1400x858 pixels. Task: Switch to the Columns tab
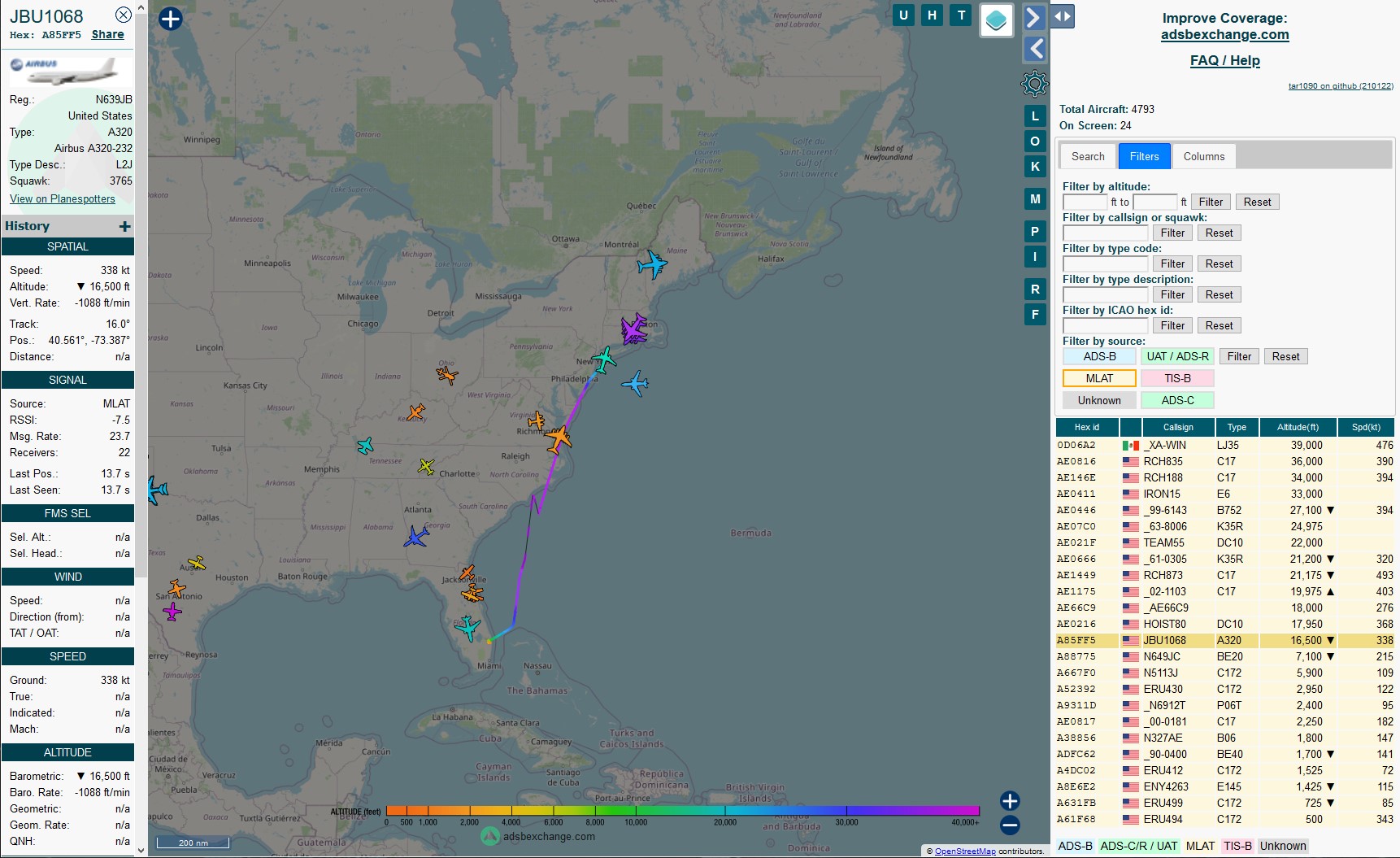click(x=1204, y=156)
